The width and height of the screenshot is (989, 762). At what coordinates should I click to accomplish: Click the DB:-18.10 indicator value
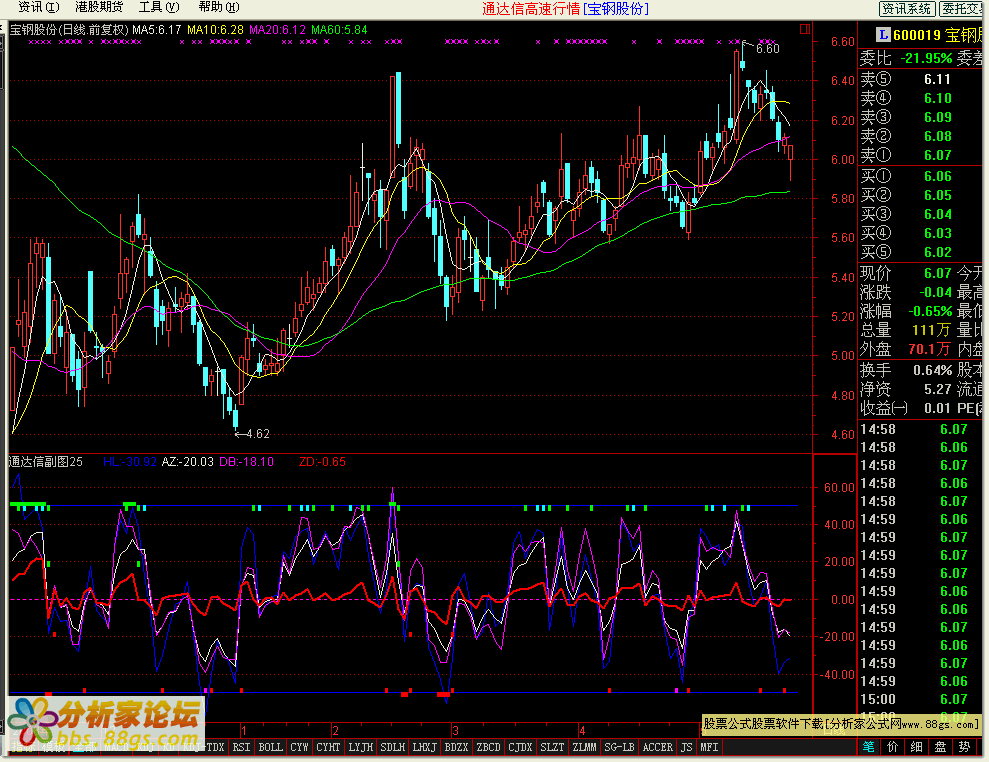click(246, 462)
